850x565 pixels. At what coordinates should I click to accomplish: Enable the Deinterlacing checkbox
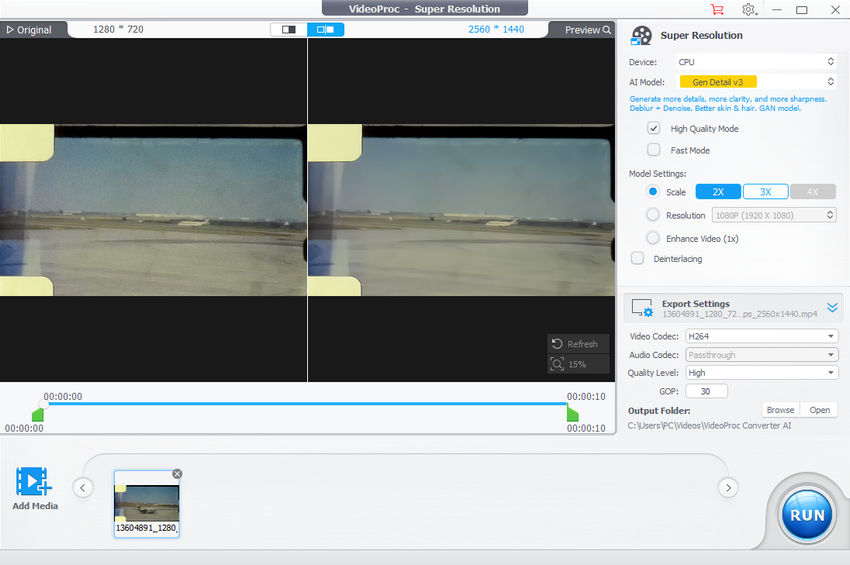(x=638, y=258)
